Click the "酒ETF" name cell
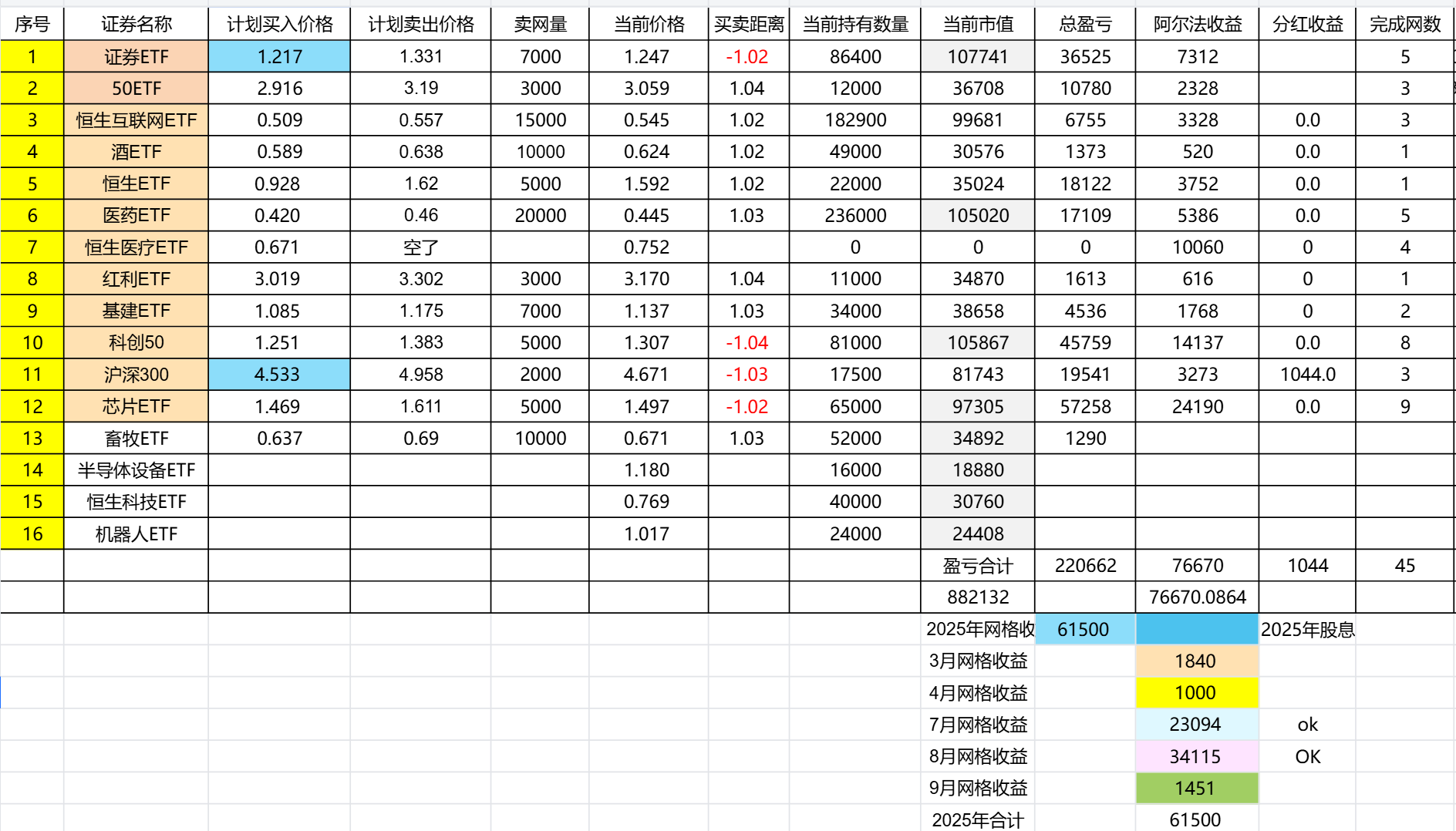1456x831 pixels. coord(136,152)
